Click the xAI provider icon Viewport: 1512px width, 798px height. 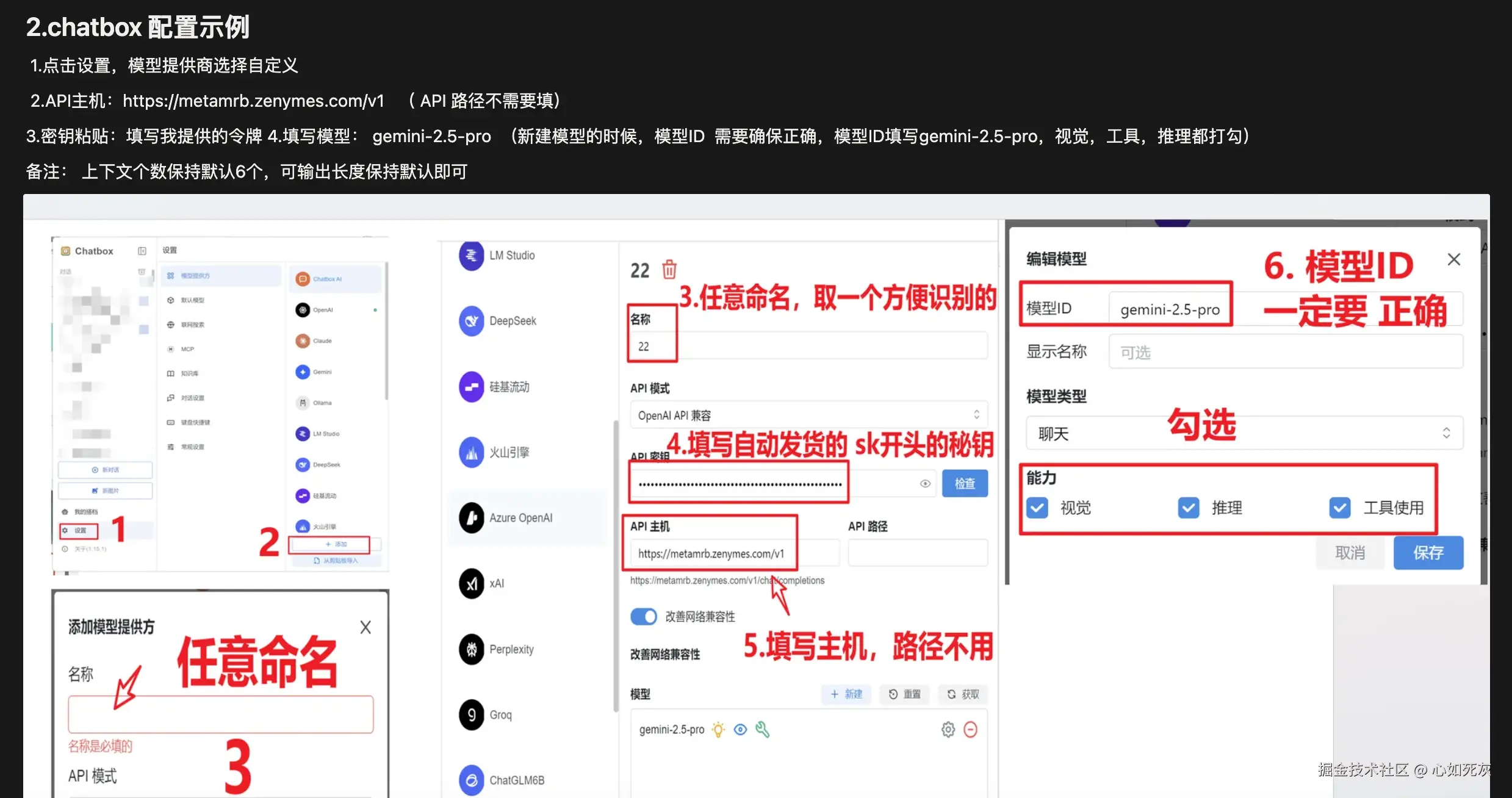[470, 583]
